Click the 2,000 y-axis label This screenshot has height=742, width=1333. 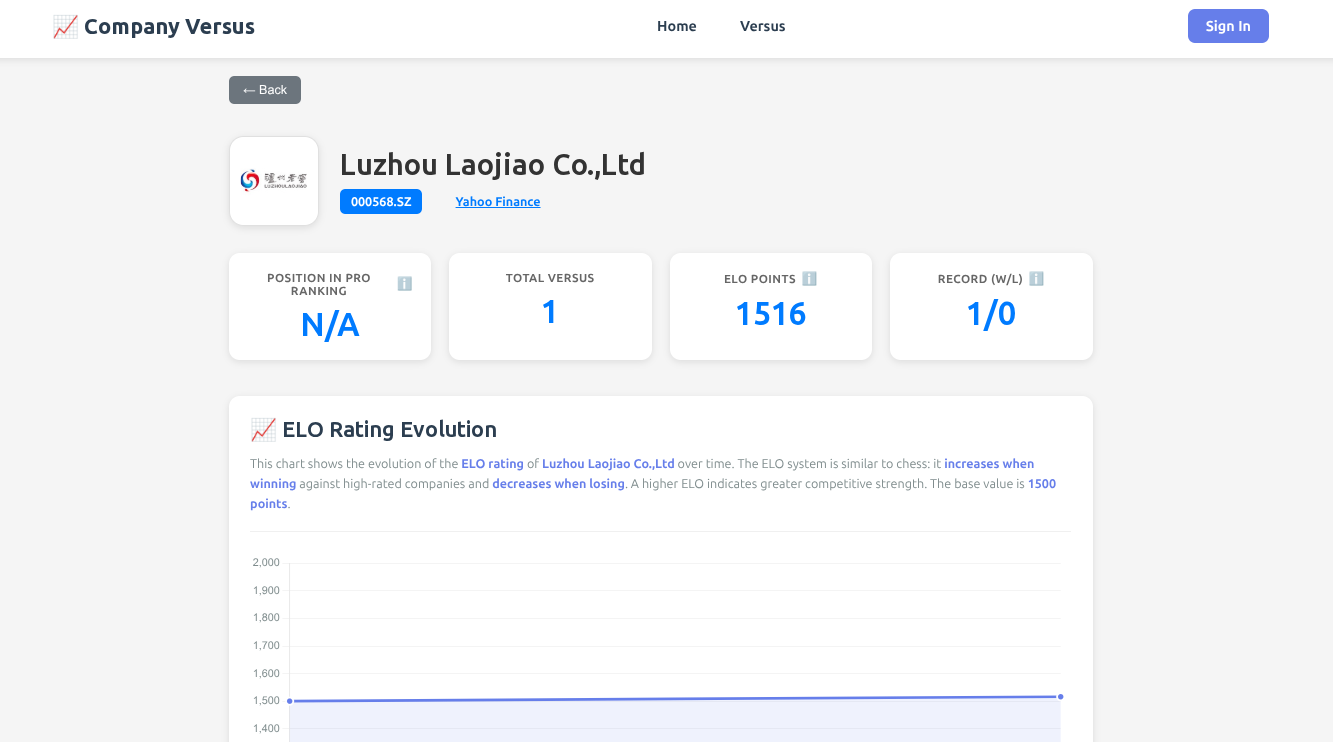(x=266, y=563)
